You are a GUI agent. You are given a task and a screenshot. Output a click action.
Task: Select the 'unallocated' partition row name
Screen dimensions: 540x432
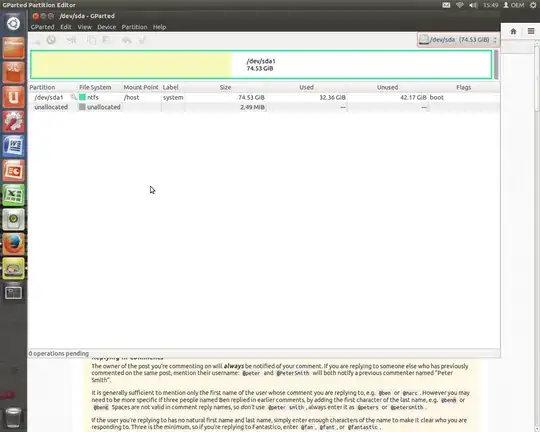(x=51, y=107)
